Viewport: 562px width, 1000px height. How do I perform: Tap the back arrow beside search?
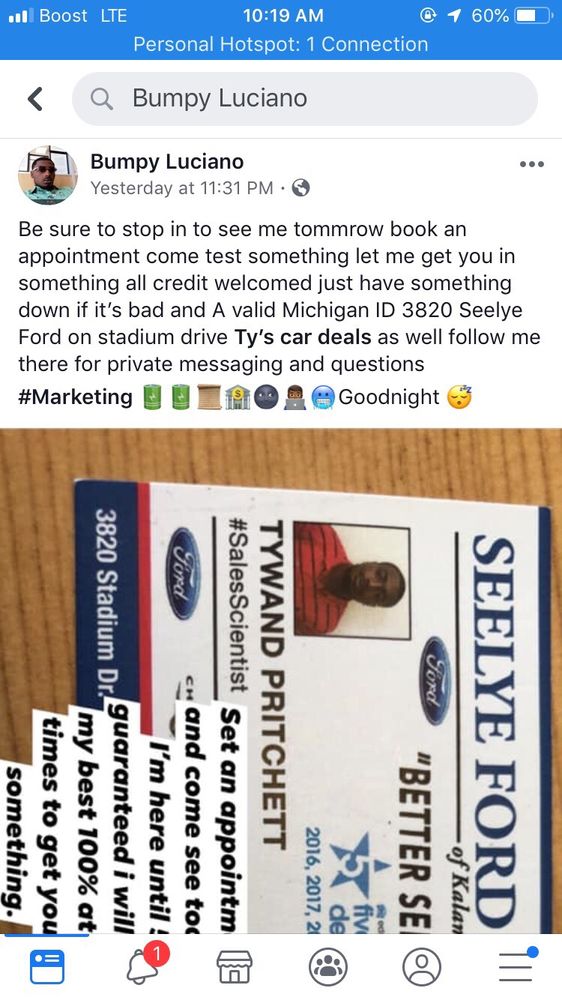click(35, 99)
